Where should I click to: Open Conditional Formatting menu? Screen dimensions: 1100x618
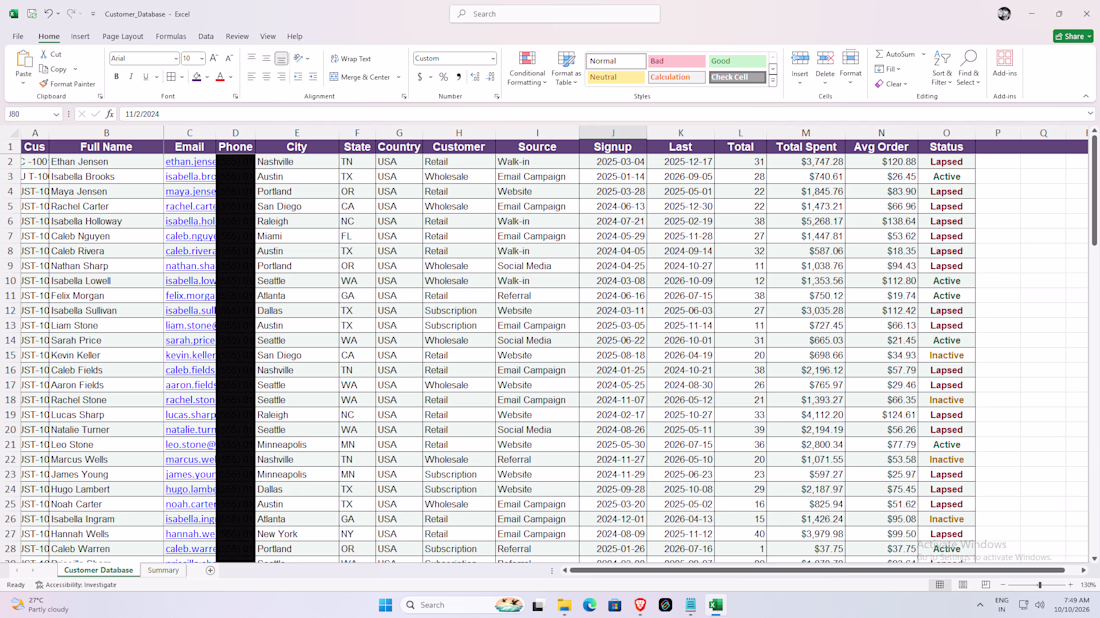[527, 68]
